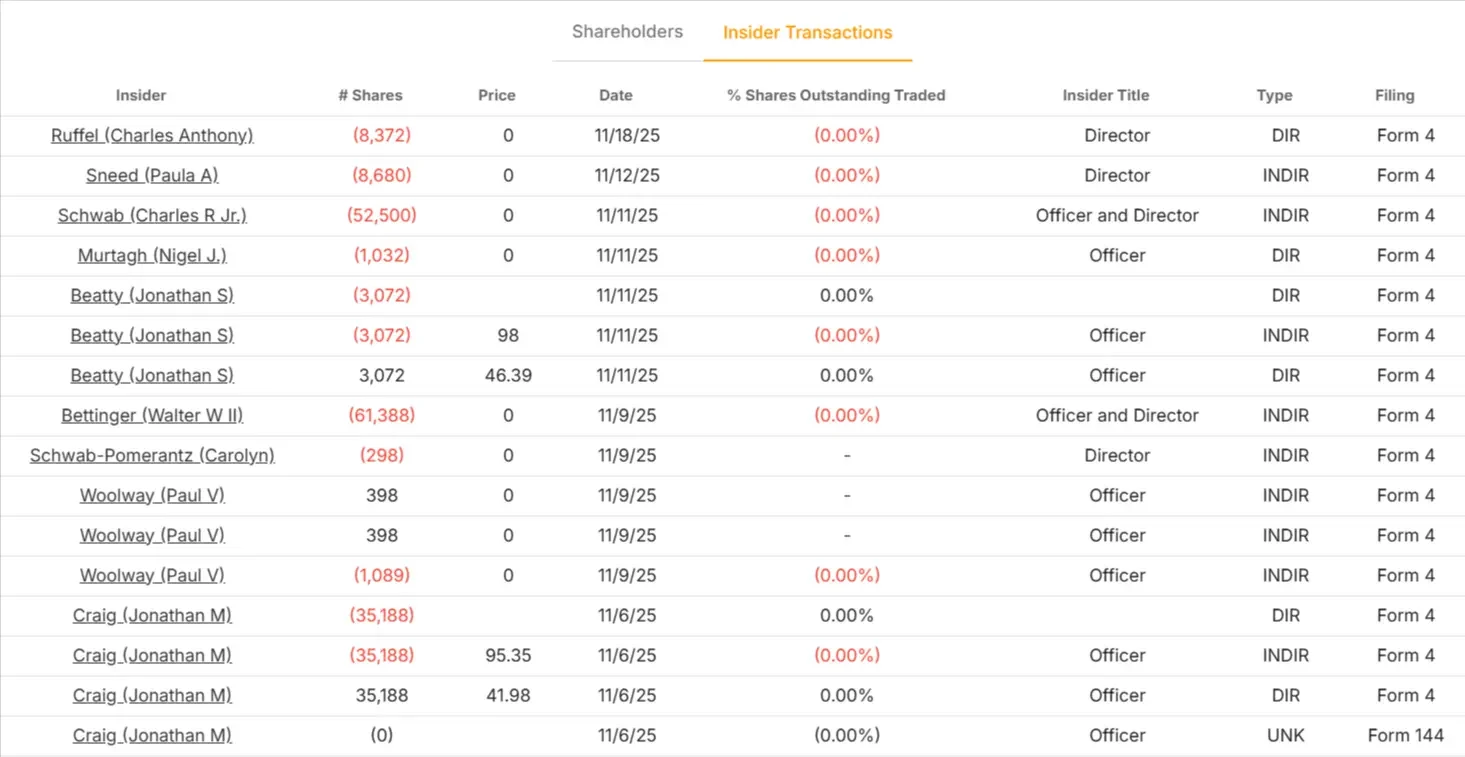Image resolution: width=1465 pixels, height=757 pixels.
Task: Click the UNK type cell
Action: pos(1286,735)
